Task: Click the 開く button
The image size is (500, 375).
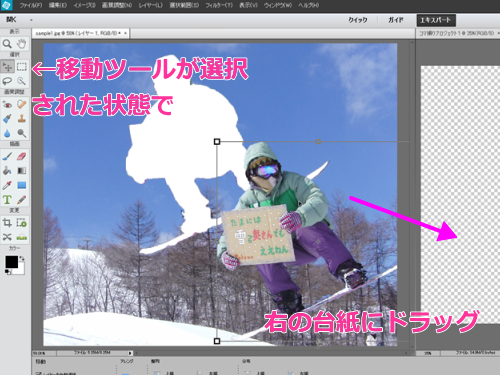Action: click(x=11, y=20)
